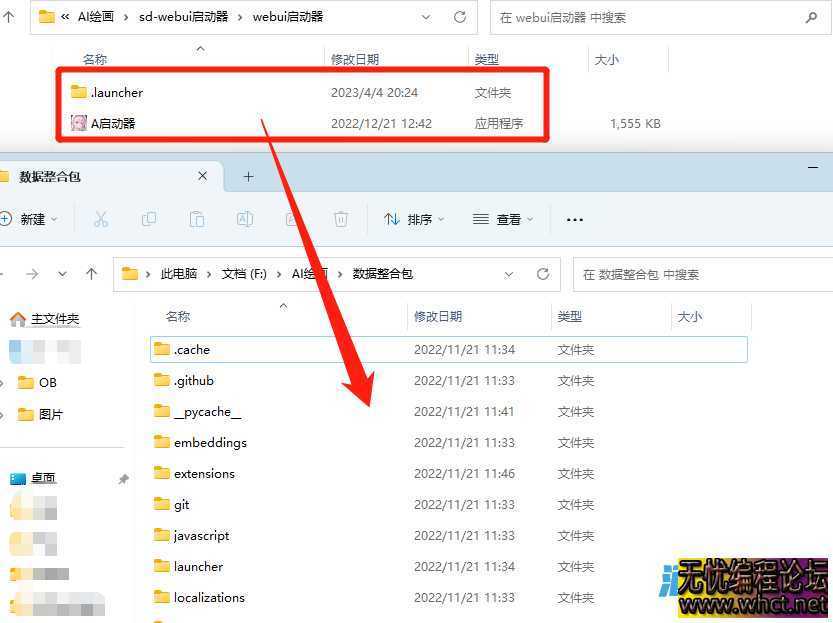Click the Delete trash can icon
Image resolution: width=833 pixels, height=623 pixels.
(341, 219)
